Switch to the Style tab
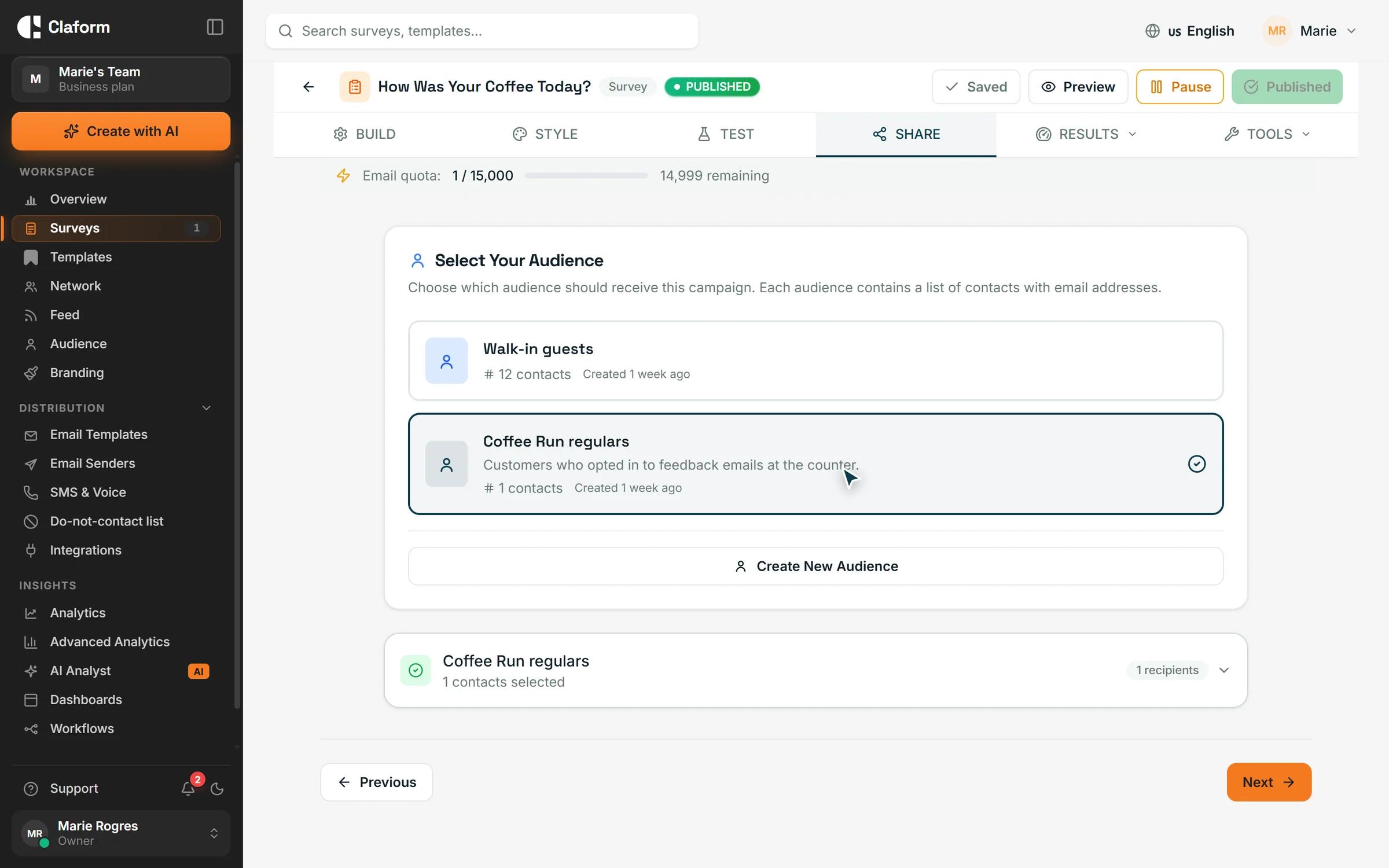 [x=545, y=134]
